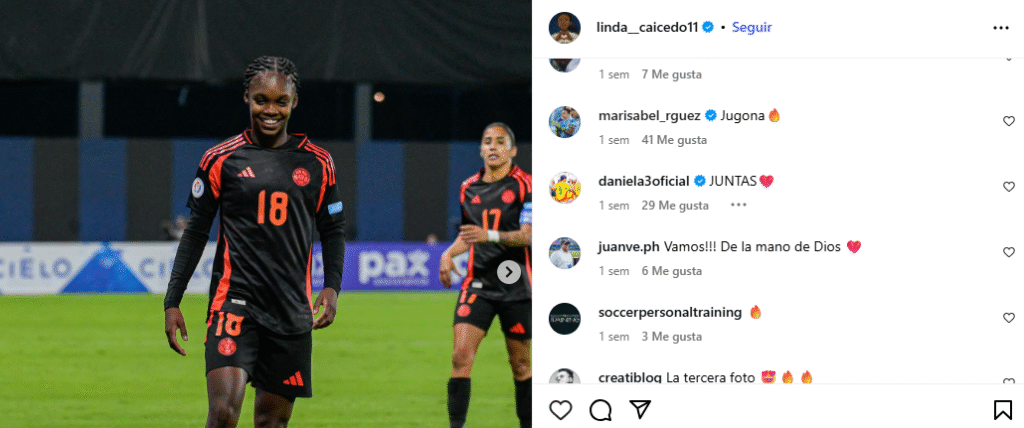The height and width of the screenshot is (428, 1024).
Task: Open the three-dot post options menu
Action: point(1000,28)
